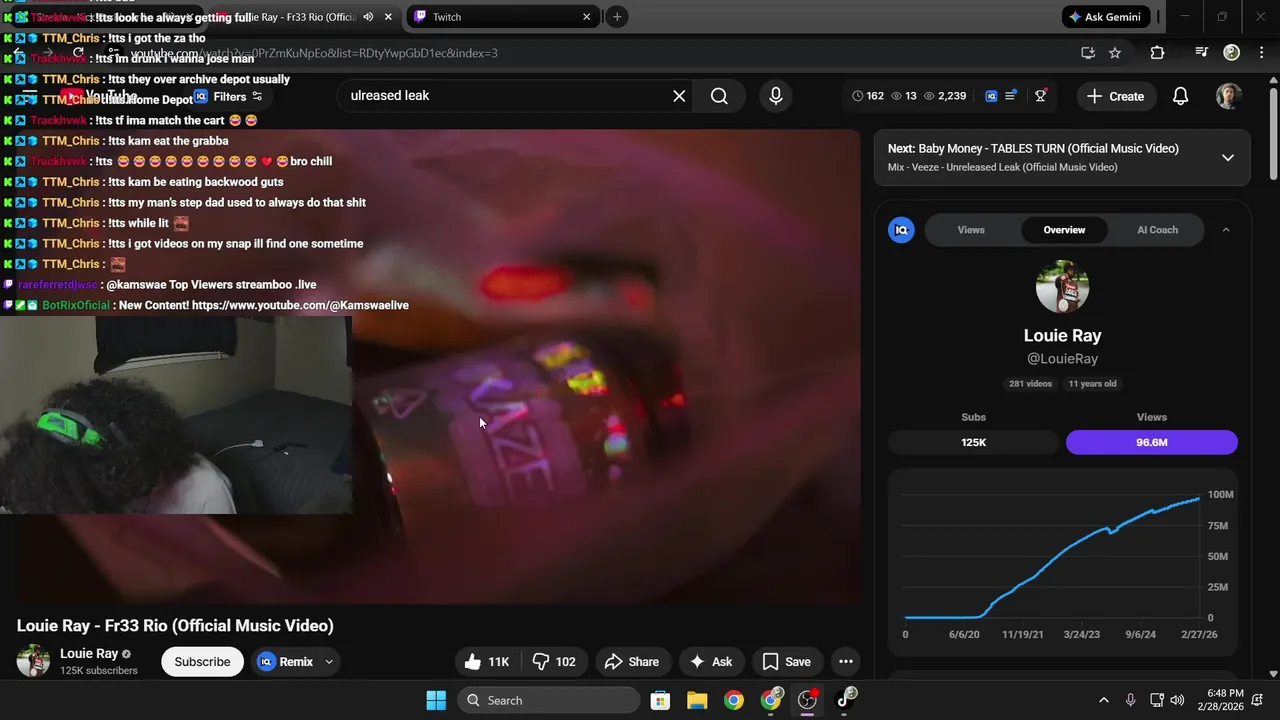Click the 11 years old badge
1280x720 pixels.
(1092, 384)
